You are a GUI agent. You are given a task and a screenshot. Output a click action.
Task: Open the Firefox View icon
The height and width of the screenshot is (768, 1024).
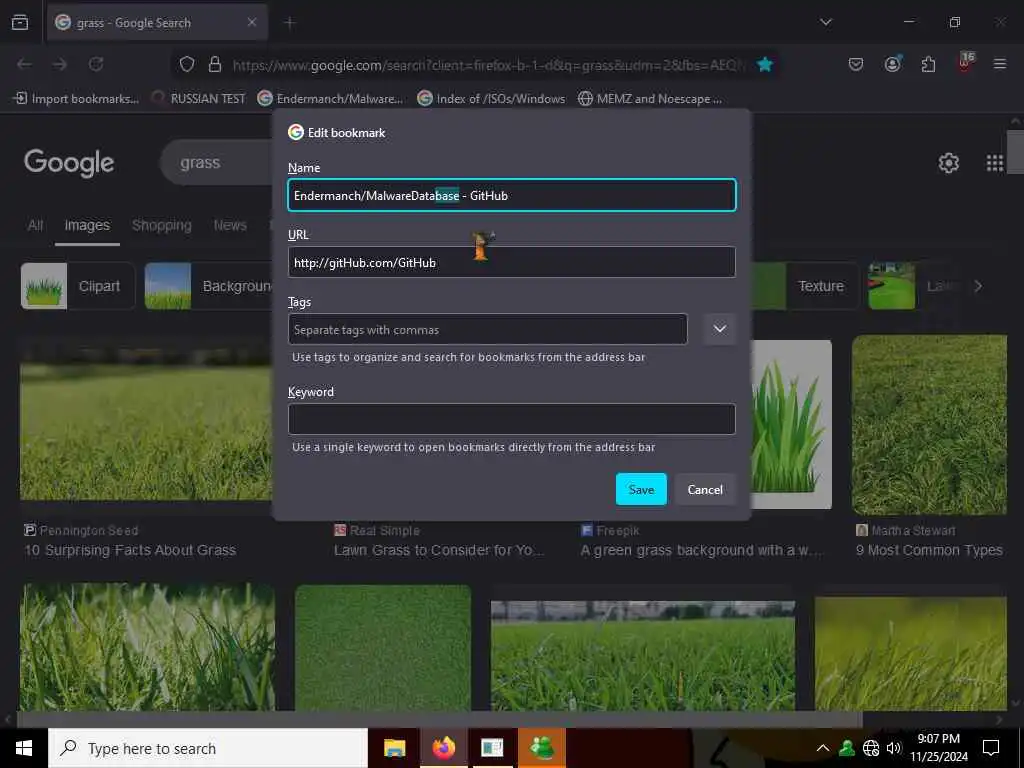click(x=20, y=22)
